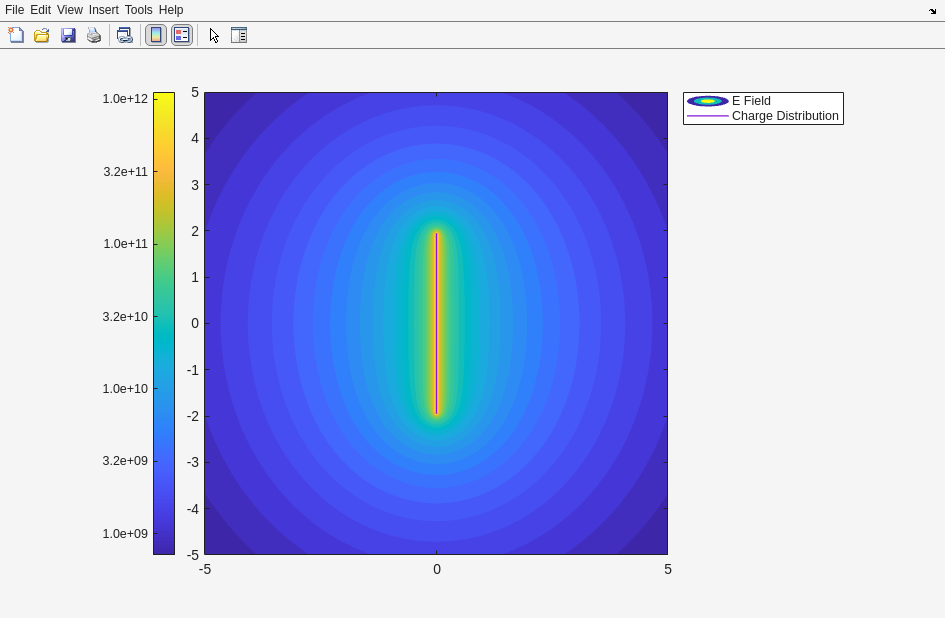Select the Edit Plot arrow cursor tool
The height and width of the screenshot is (618, 945).
[x=214, y=35]
